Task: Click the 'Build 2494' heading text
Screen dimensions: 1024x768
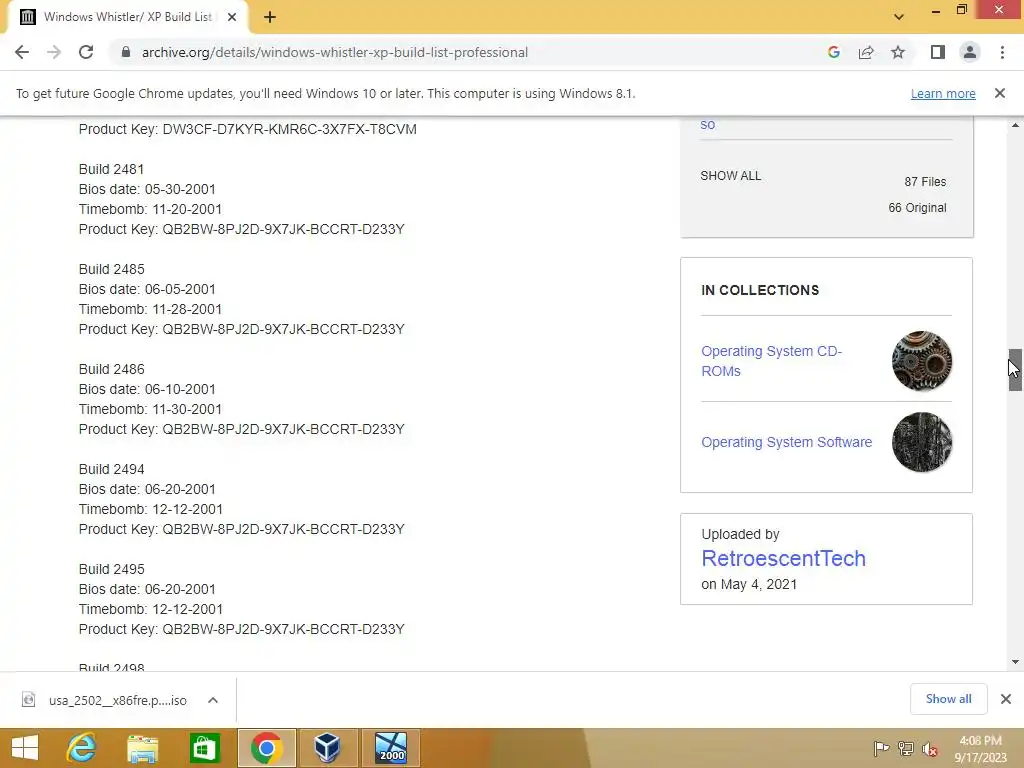Action: point(112,469)
